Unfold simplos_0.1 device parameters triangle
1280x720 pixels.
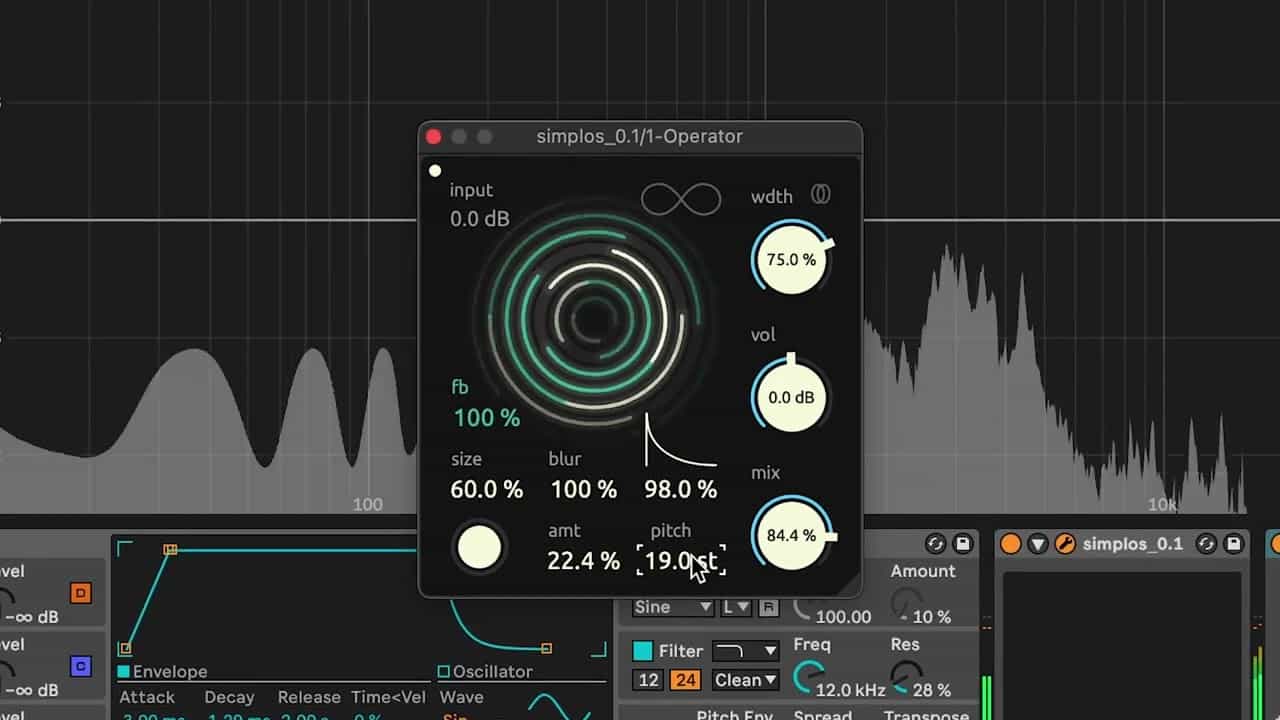coord(1038,544)
